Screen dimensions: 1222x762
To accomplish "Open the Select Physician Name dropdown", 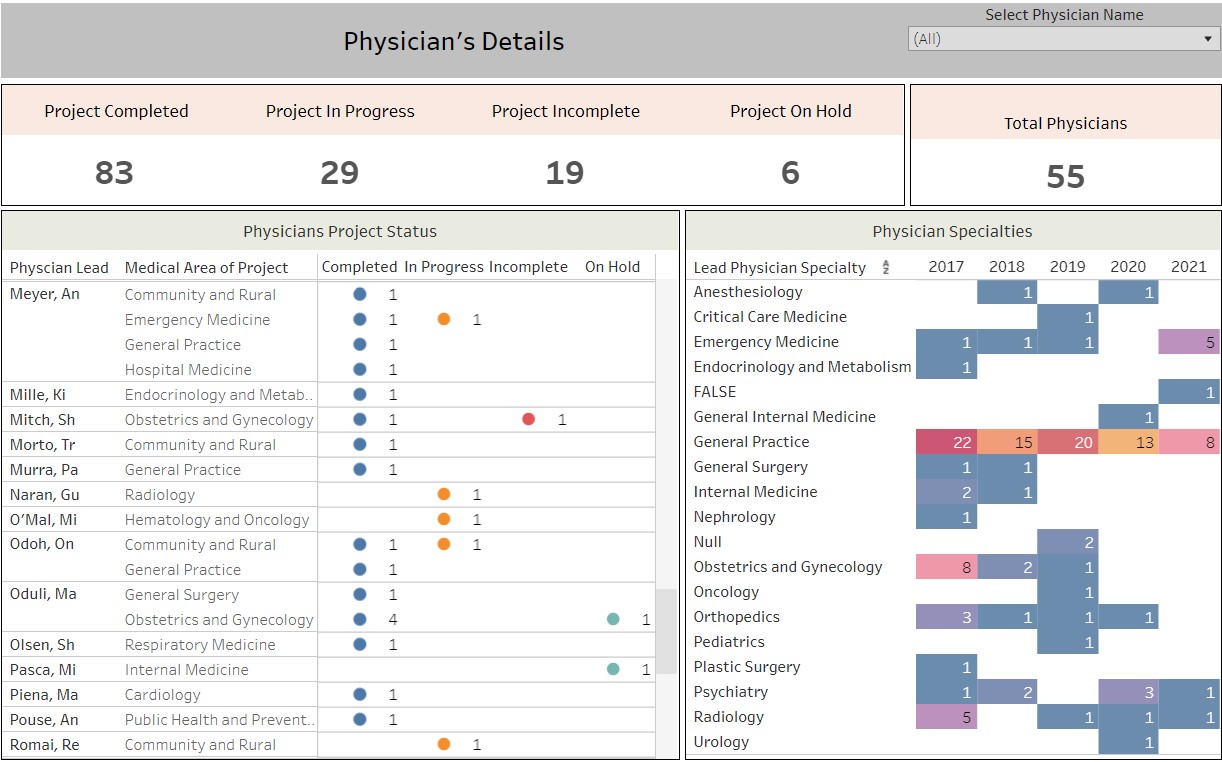I will point(1063,39).
